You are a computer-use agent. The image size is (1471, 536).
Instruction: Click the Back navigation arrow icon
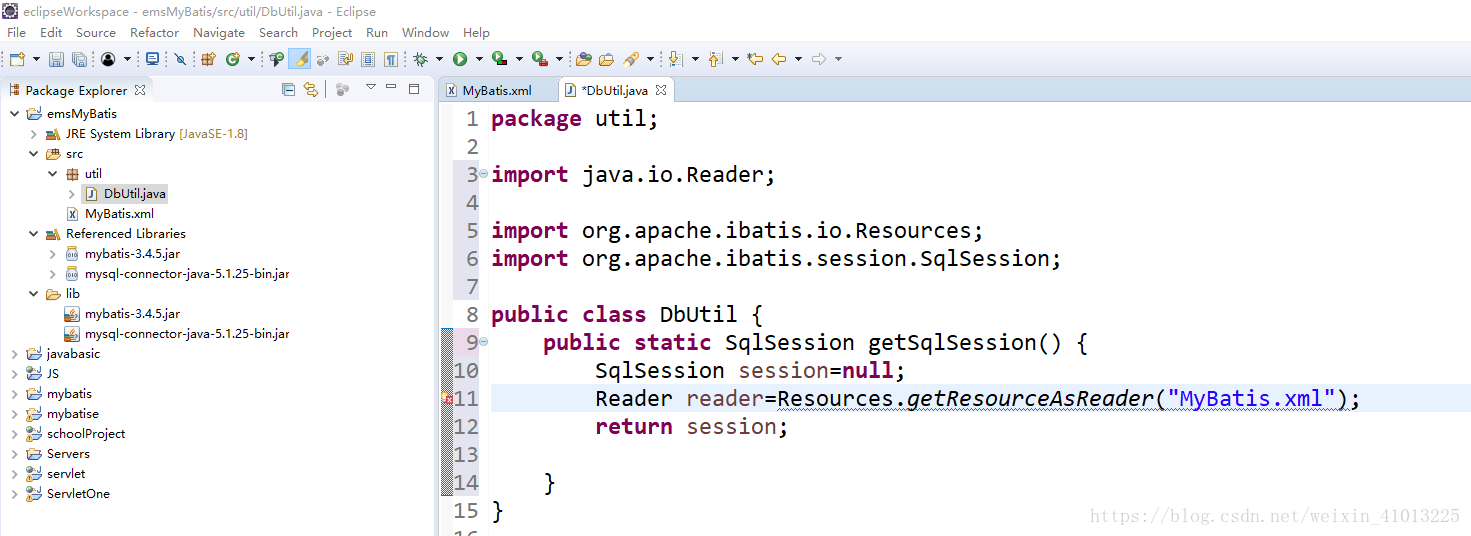tap(778, 59)
